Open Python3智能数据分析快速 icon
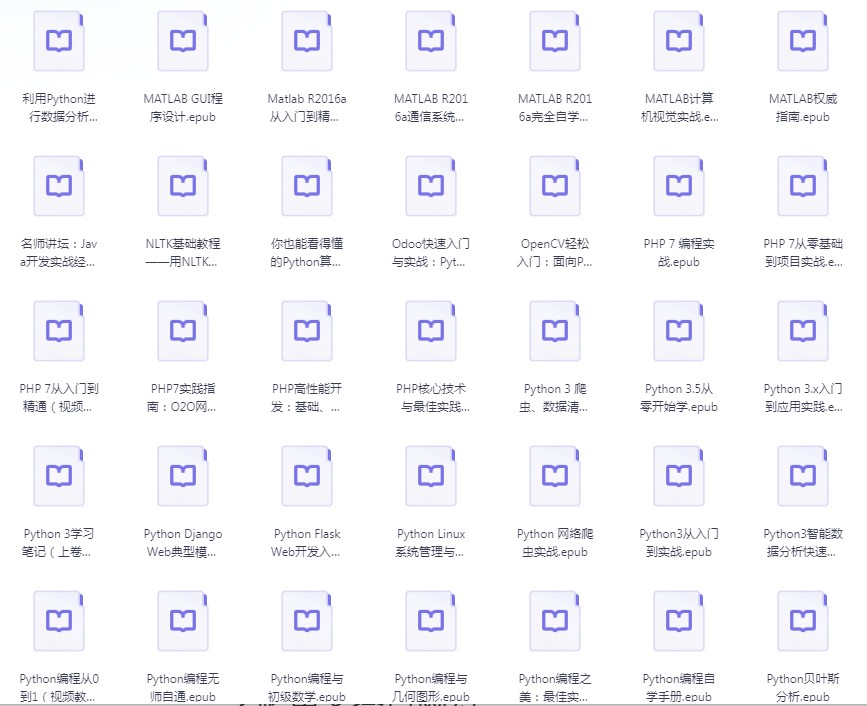The height and width of the screenshot is (706, 867). tap(803, 476)
